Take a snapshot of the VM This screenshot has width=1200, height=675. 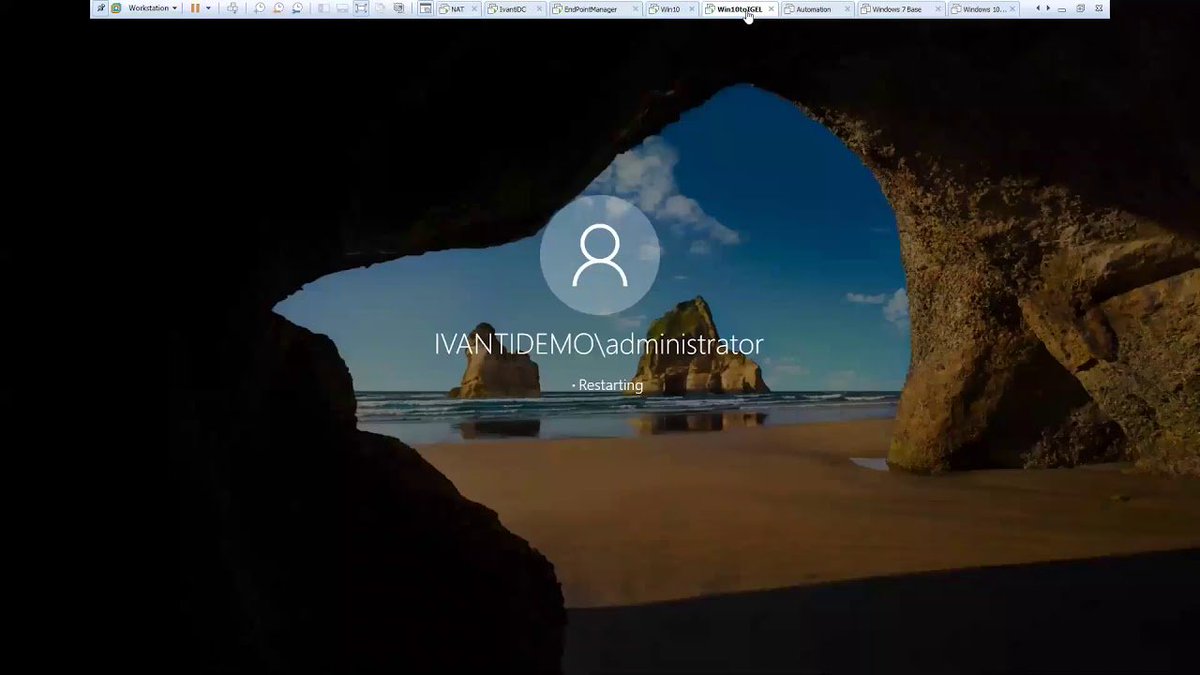click(260, 8)
